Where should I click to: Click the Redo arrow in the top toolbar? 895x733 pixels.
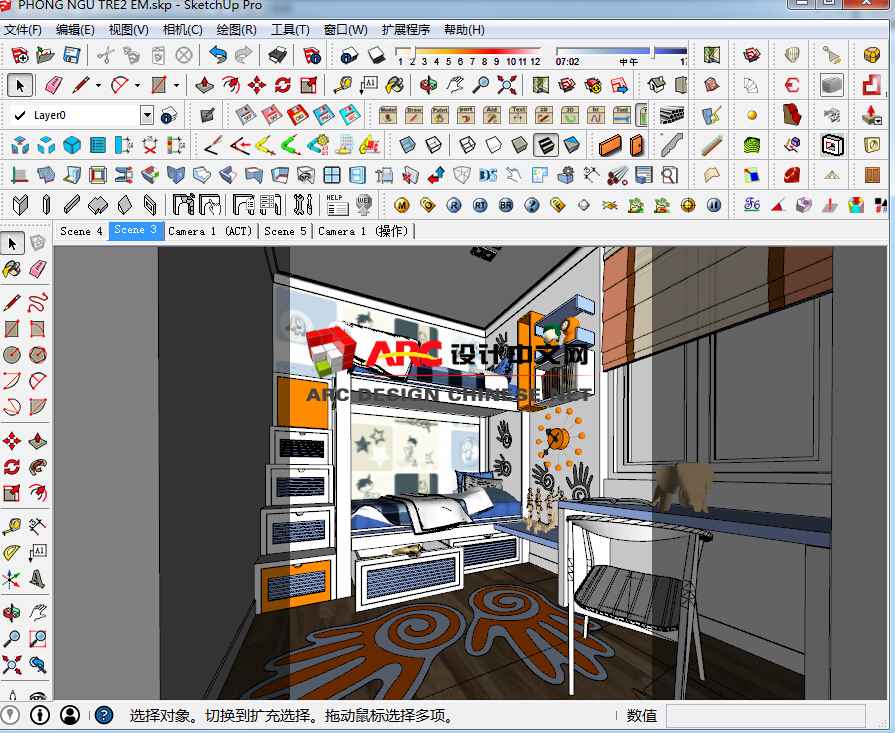pyautogui.click(x=244, y=55)
